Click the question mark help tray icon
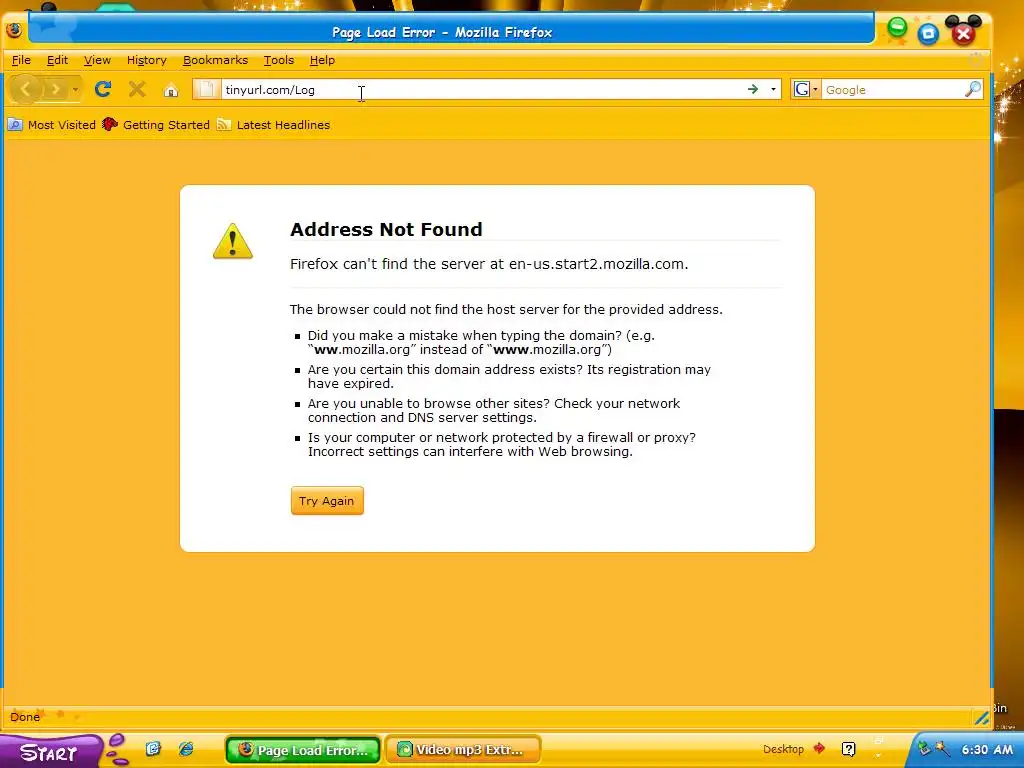1024x768 pixels. 848,749
